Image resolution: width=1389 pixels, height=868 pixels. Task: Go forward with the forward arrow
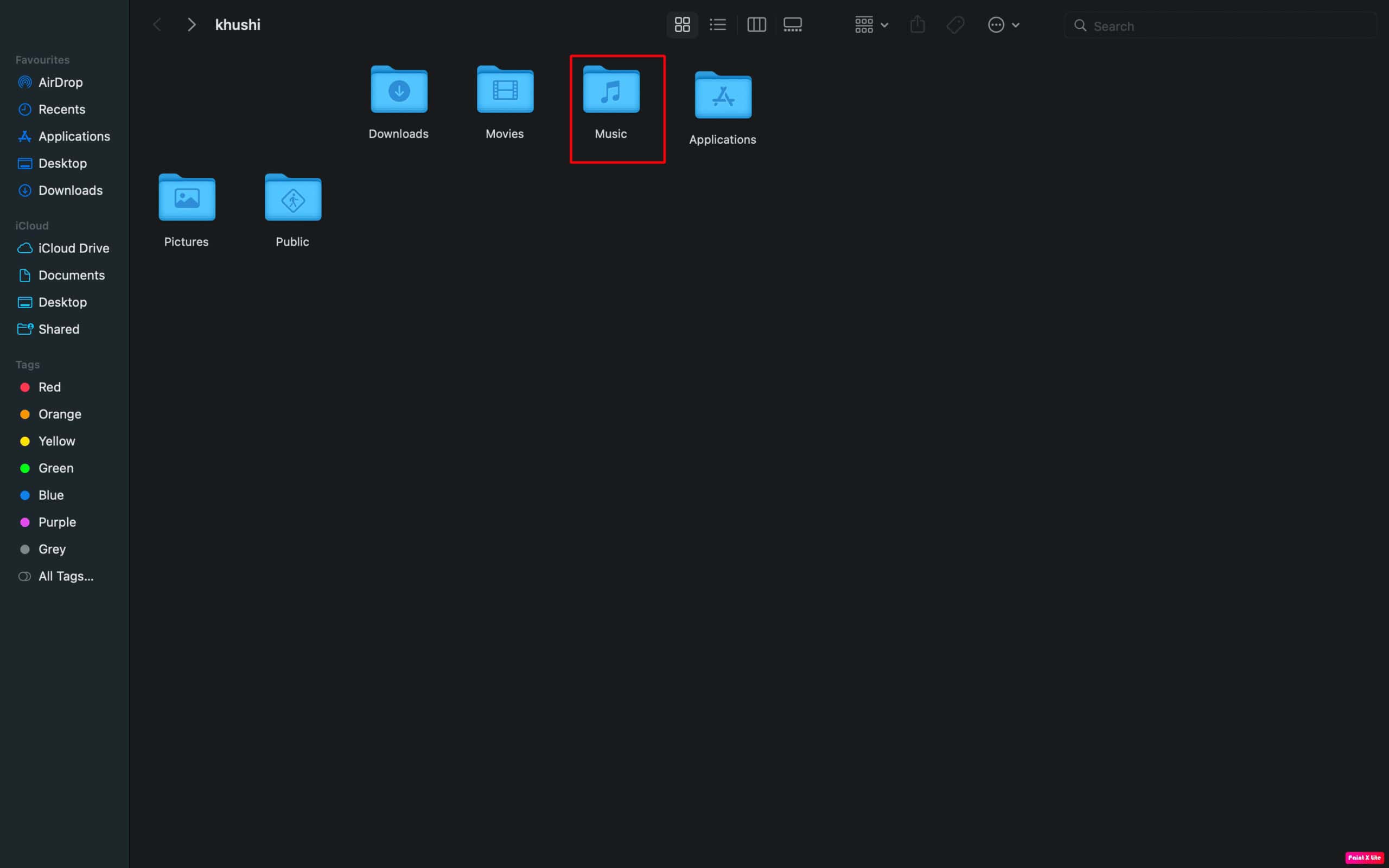point(192,25)
